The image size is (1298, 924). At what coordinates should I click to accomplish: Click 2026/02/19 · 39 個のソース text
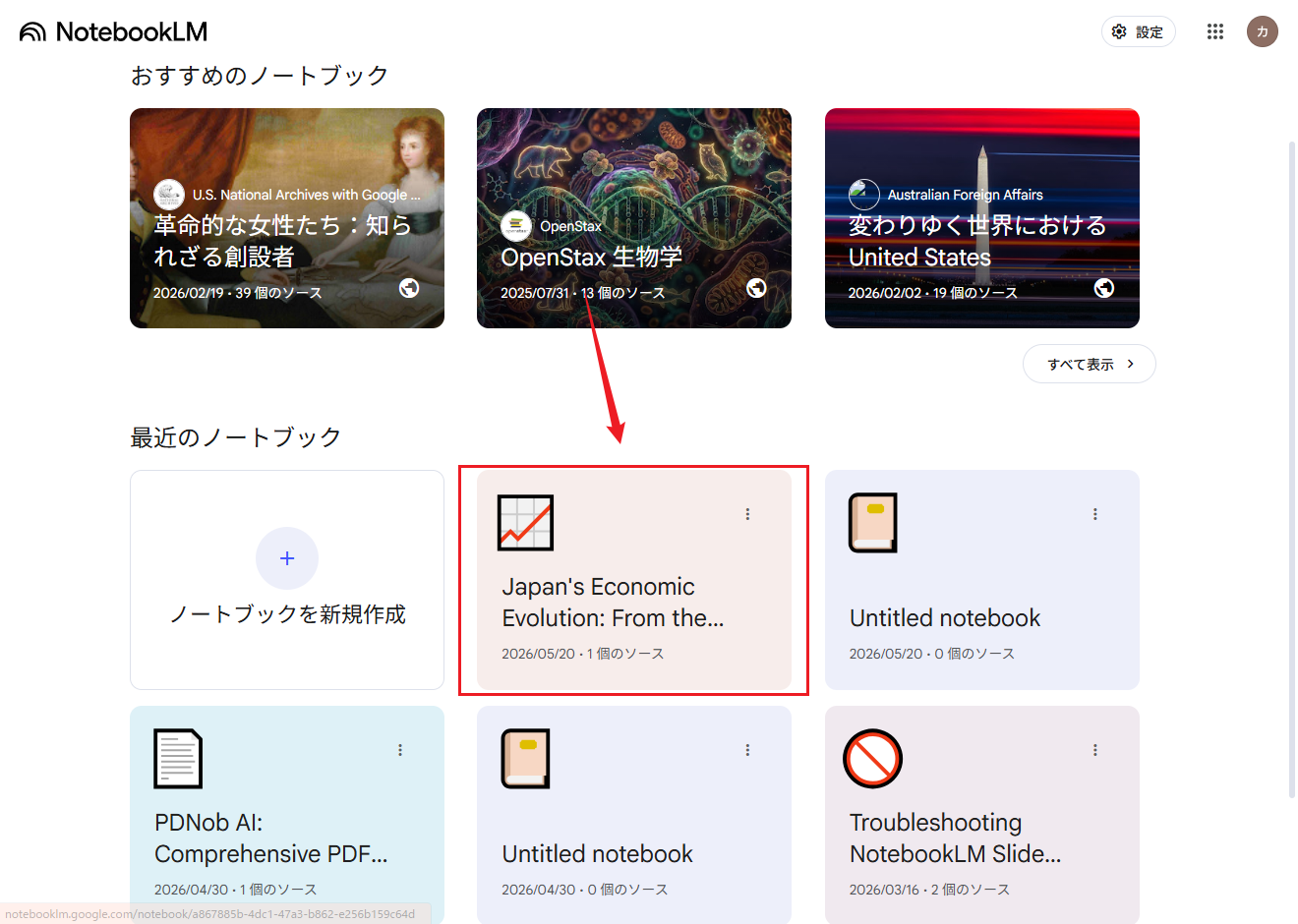point(237,293)
